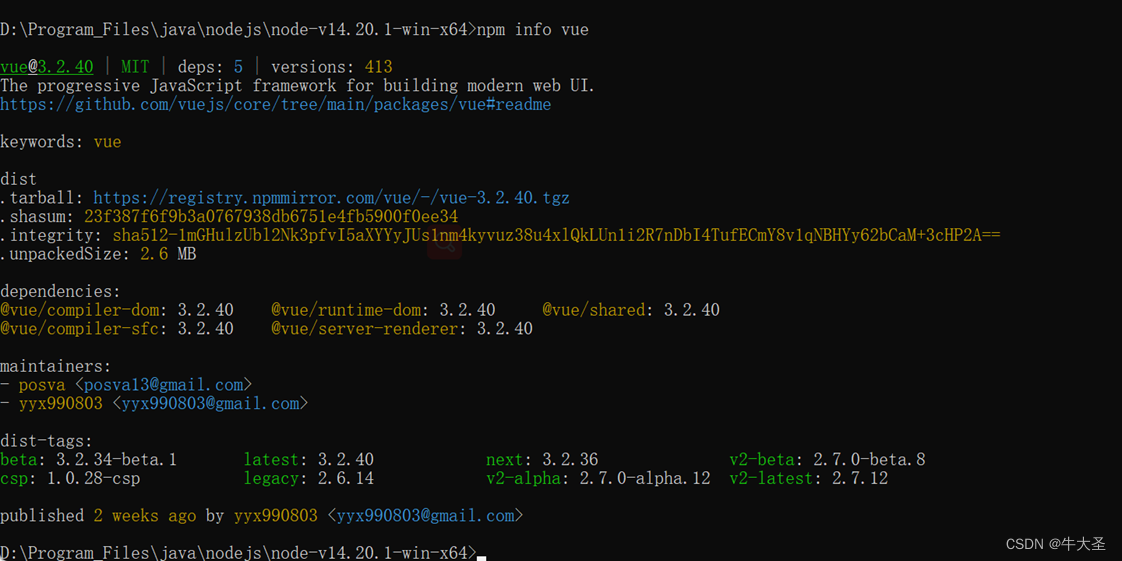Click the 'v2-latest: 2.7.12' tag

point(809,478)
